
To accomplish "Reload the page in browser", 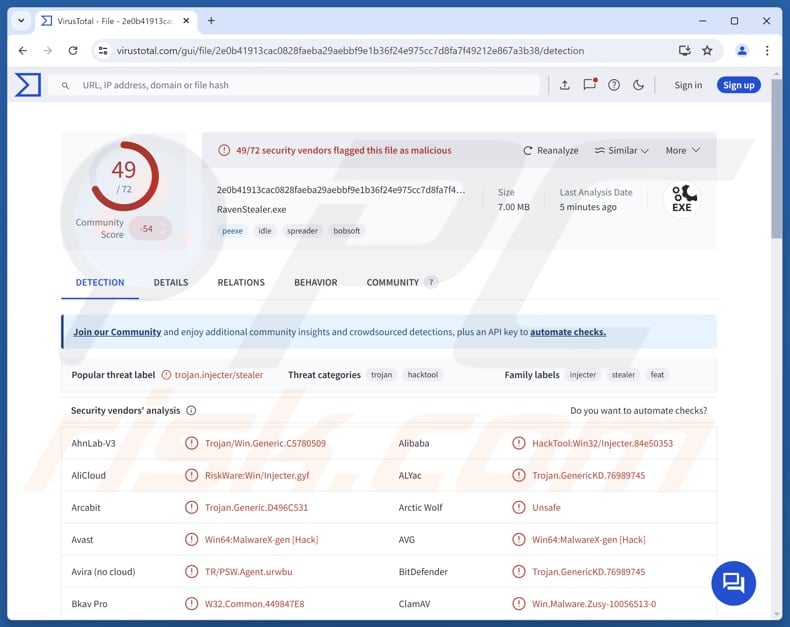I will (x=73, y=50).
